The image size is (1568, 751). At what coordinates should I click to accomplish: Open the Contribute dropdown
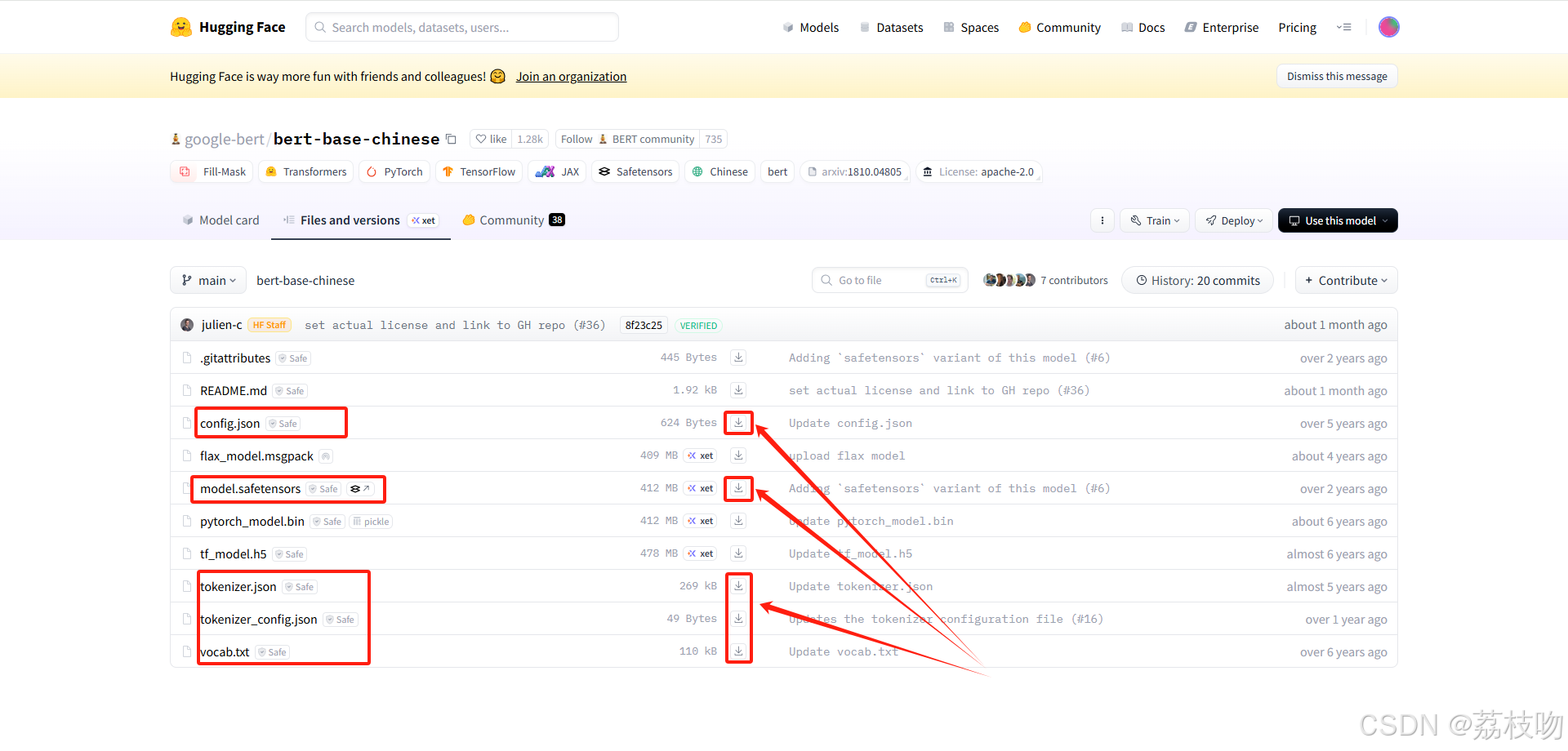pyautogui.click(x=1346, y=280)
